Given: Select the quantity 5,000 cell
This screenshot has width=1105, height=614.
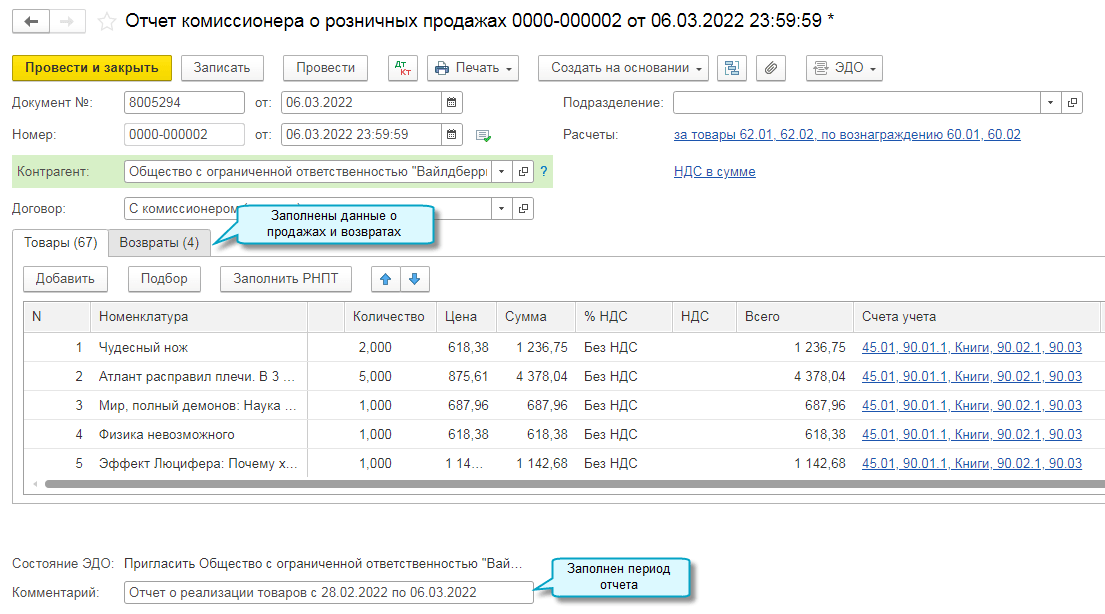Looking at the screenshot, I should pyautogui.click(x=390, y=376).
